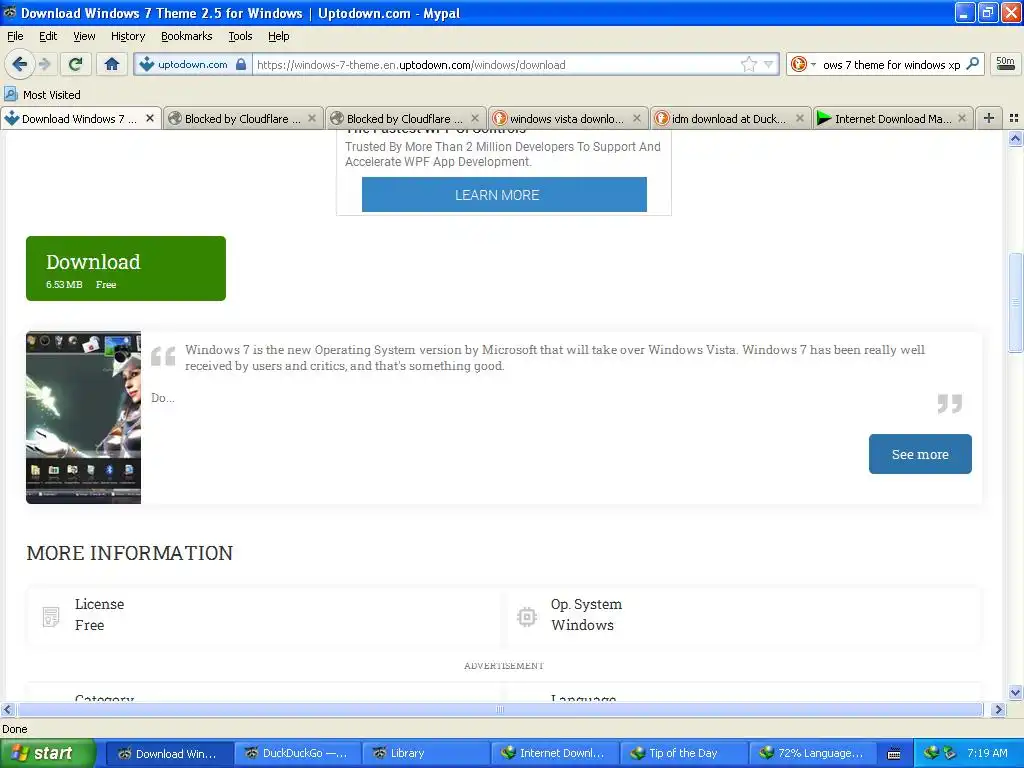
Task: Open 72% Language taskbar window
Action: point(812,753)
